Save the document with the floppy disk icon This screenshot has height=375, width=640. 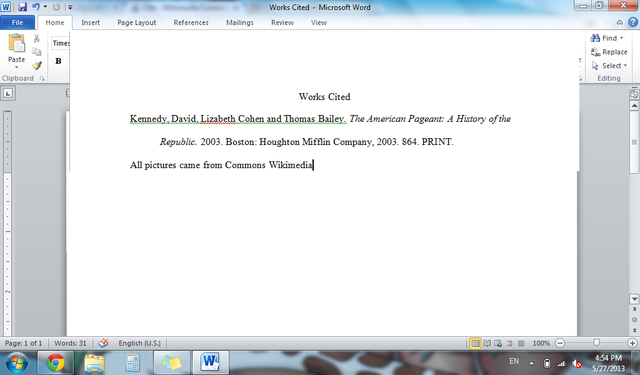(x=22, y=7)
